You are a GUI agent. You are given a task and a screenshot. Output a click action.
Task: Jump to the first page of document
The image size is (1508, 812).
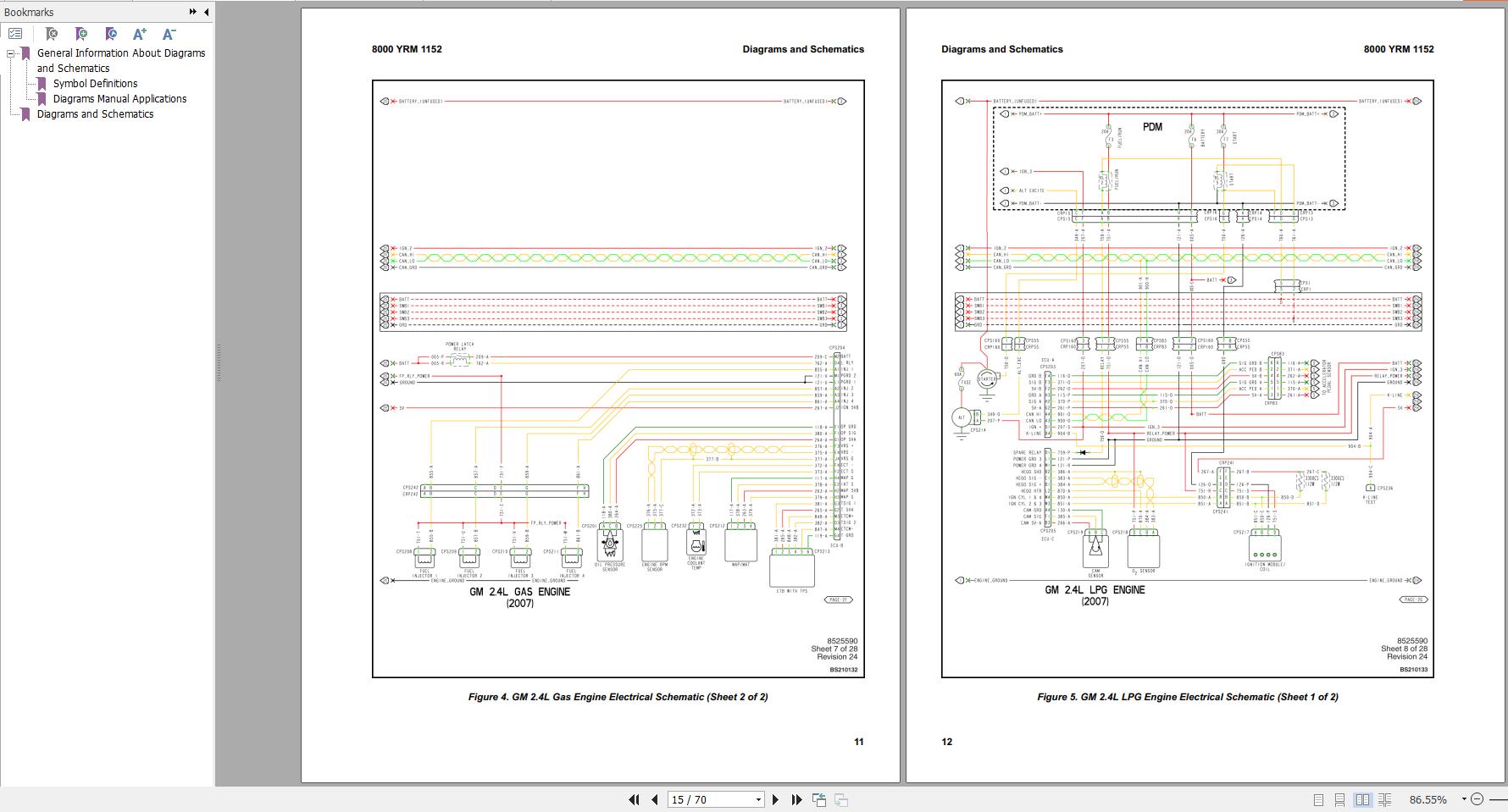coord(634,799)
